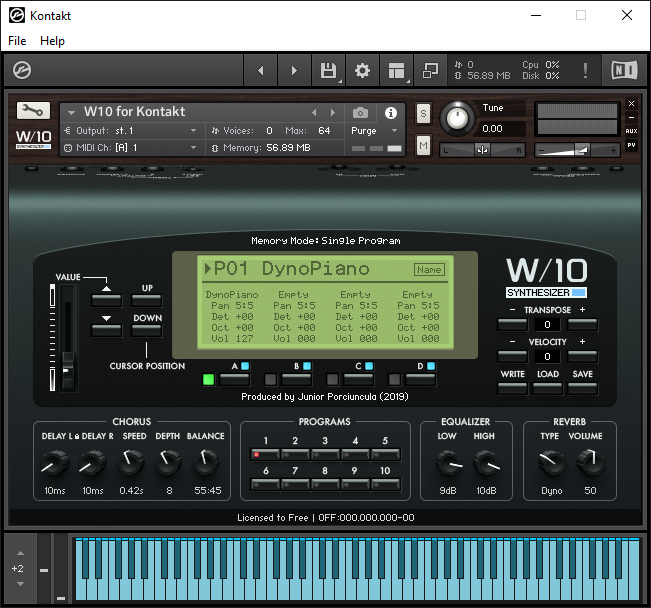Viewport: 651px width, 608px height.
Task: Click the NI logo icon
Action: point(624,70)
